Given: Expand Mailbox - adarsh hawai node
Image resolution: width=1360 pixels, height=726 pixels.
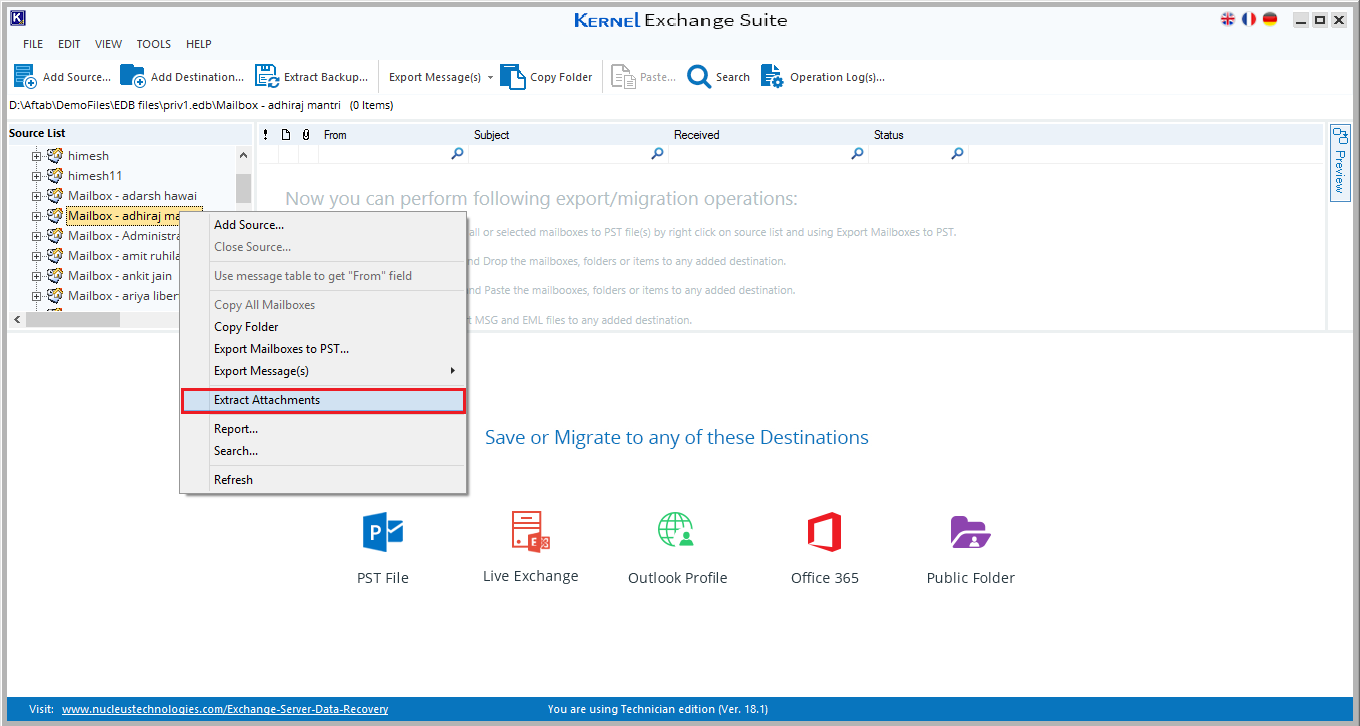Looking at the screenshot, I should 37,196.
